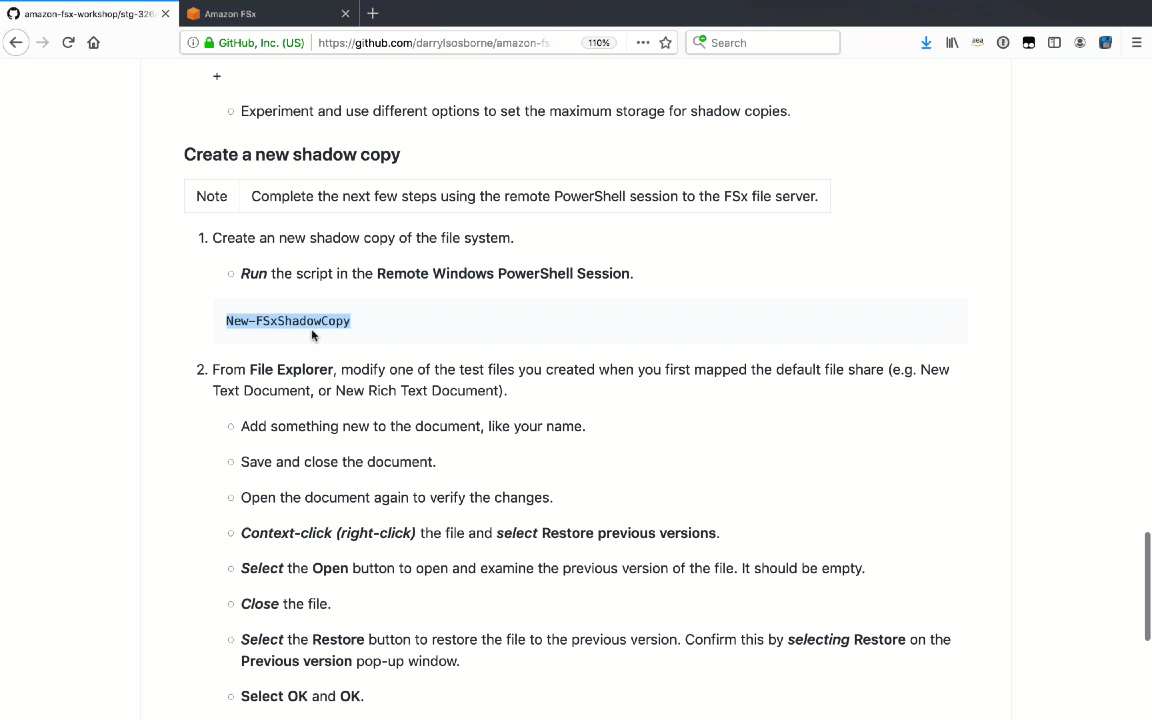Focus the browser Search field

pyautogui.click(x=763, y=43)
